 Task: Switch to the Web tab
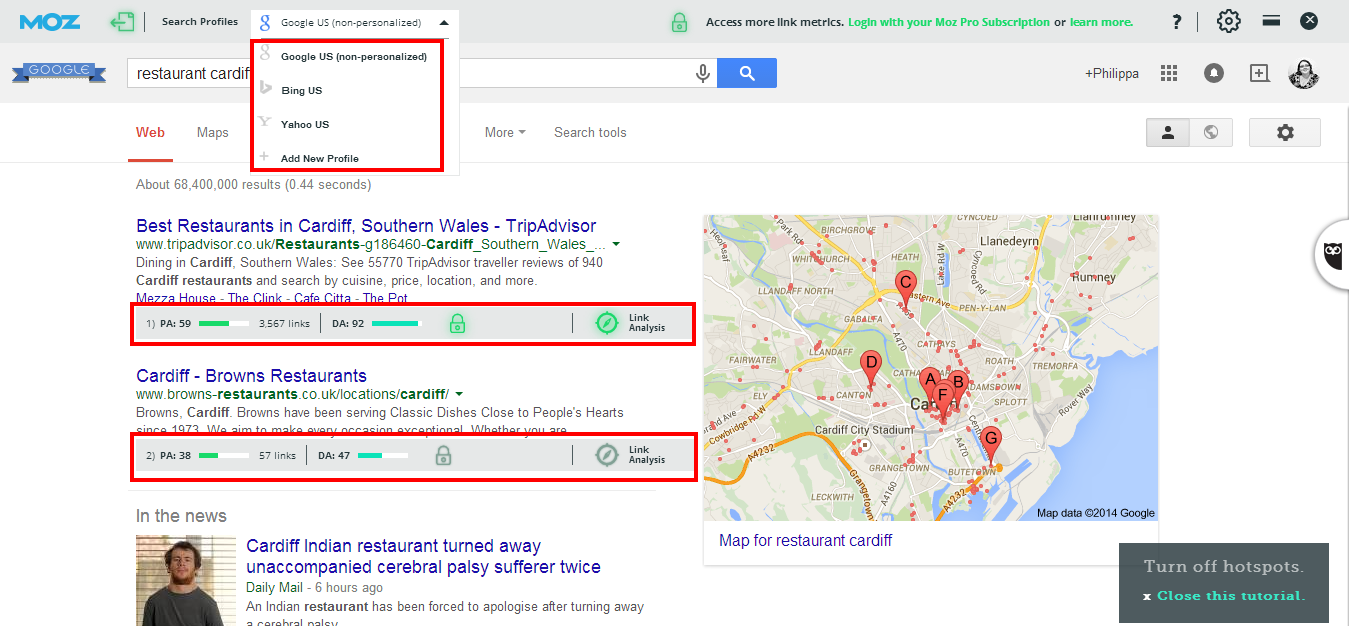[x=150, y=132]
